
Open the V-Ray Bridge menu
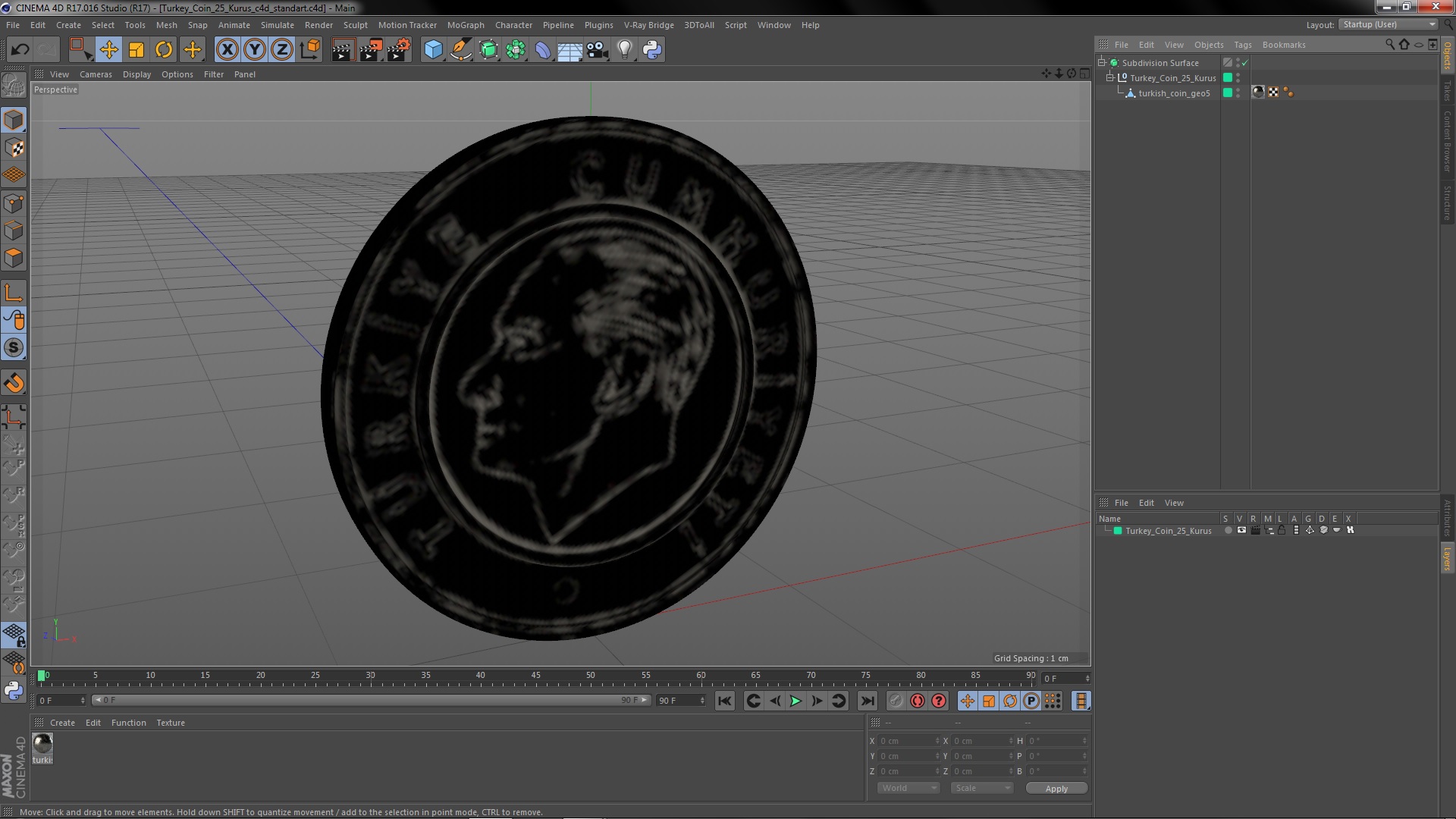pyautogui.click(x=648, y=25)
